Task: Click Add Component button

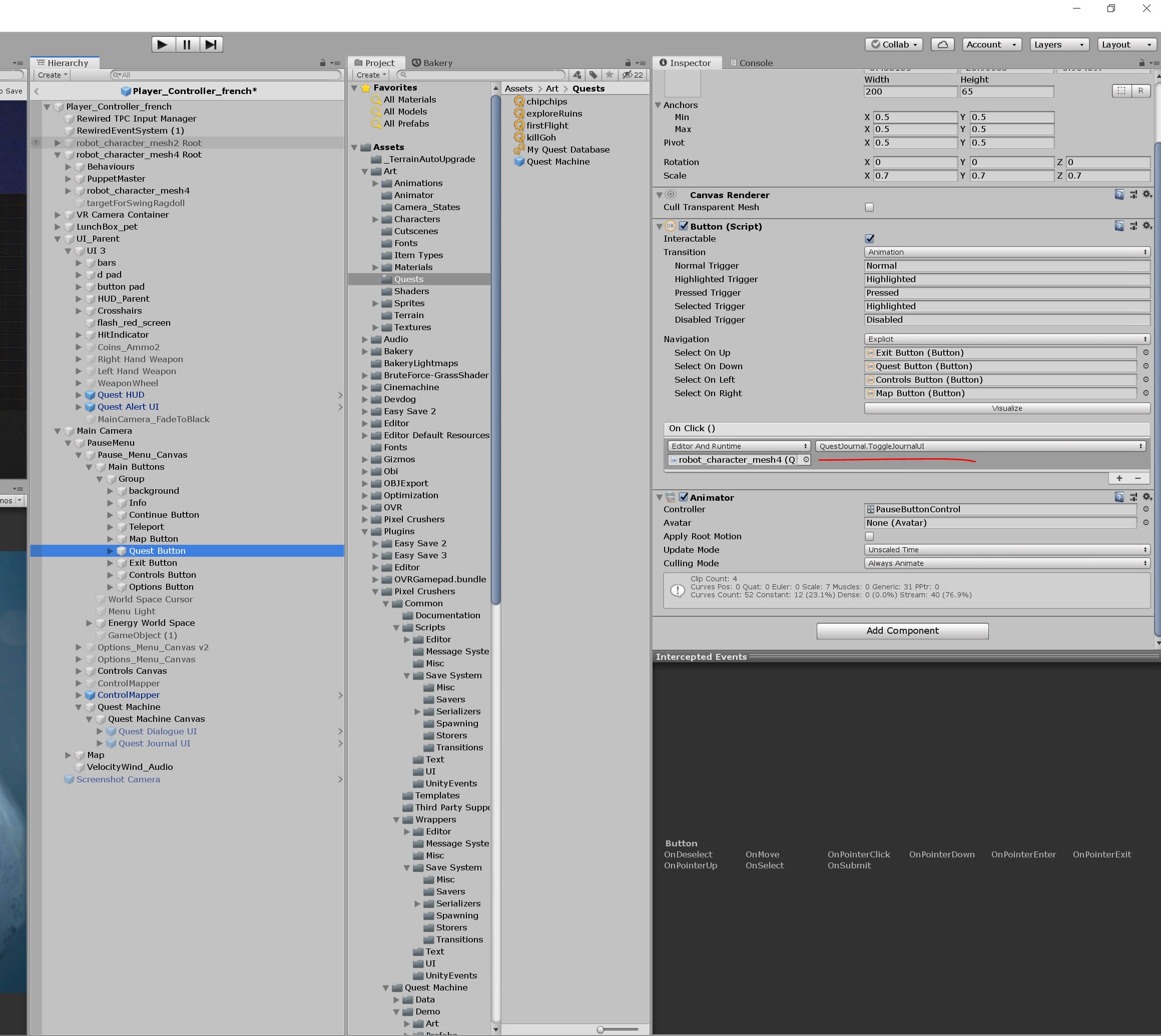Action: coord(902,631)
